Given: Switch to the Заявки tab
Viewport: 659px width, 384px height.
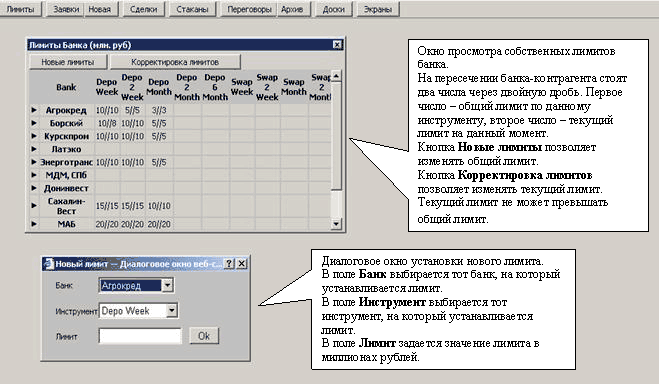Looking at the screenshot, I should (x=66, y=9).
